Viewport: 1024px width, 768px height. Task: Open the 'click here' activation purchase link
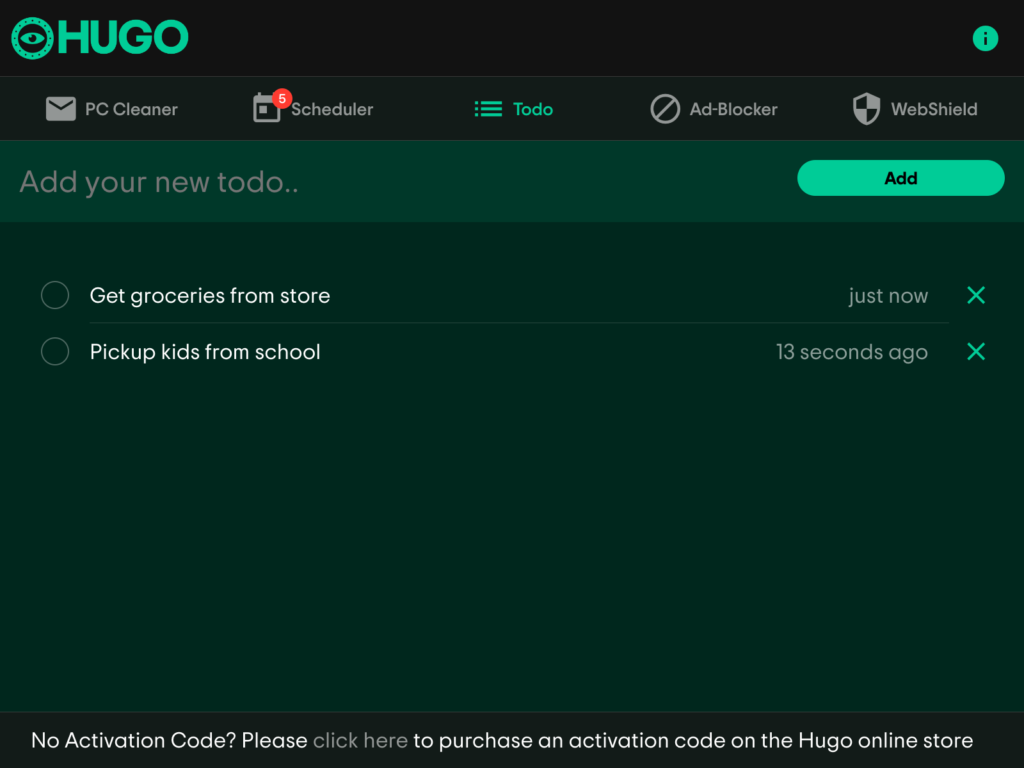(360, 740)
